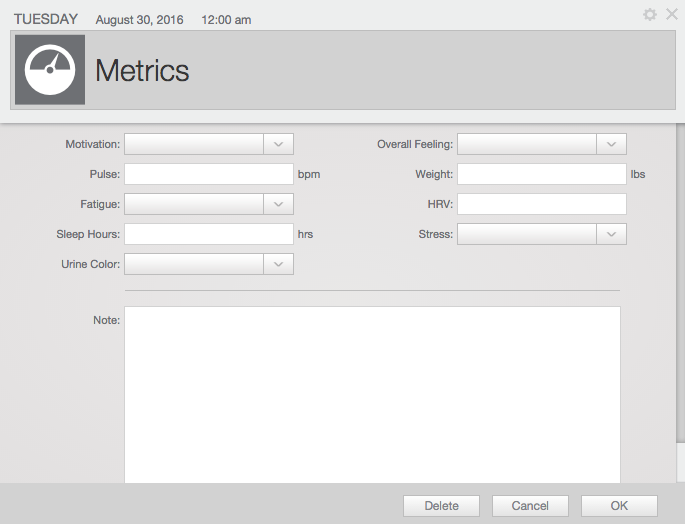This screenshot has width=685, height=524.
Task: Click the hrs unit label
Action: point(305,234)
